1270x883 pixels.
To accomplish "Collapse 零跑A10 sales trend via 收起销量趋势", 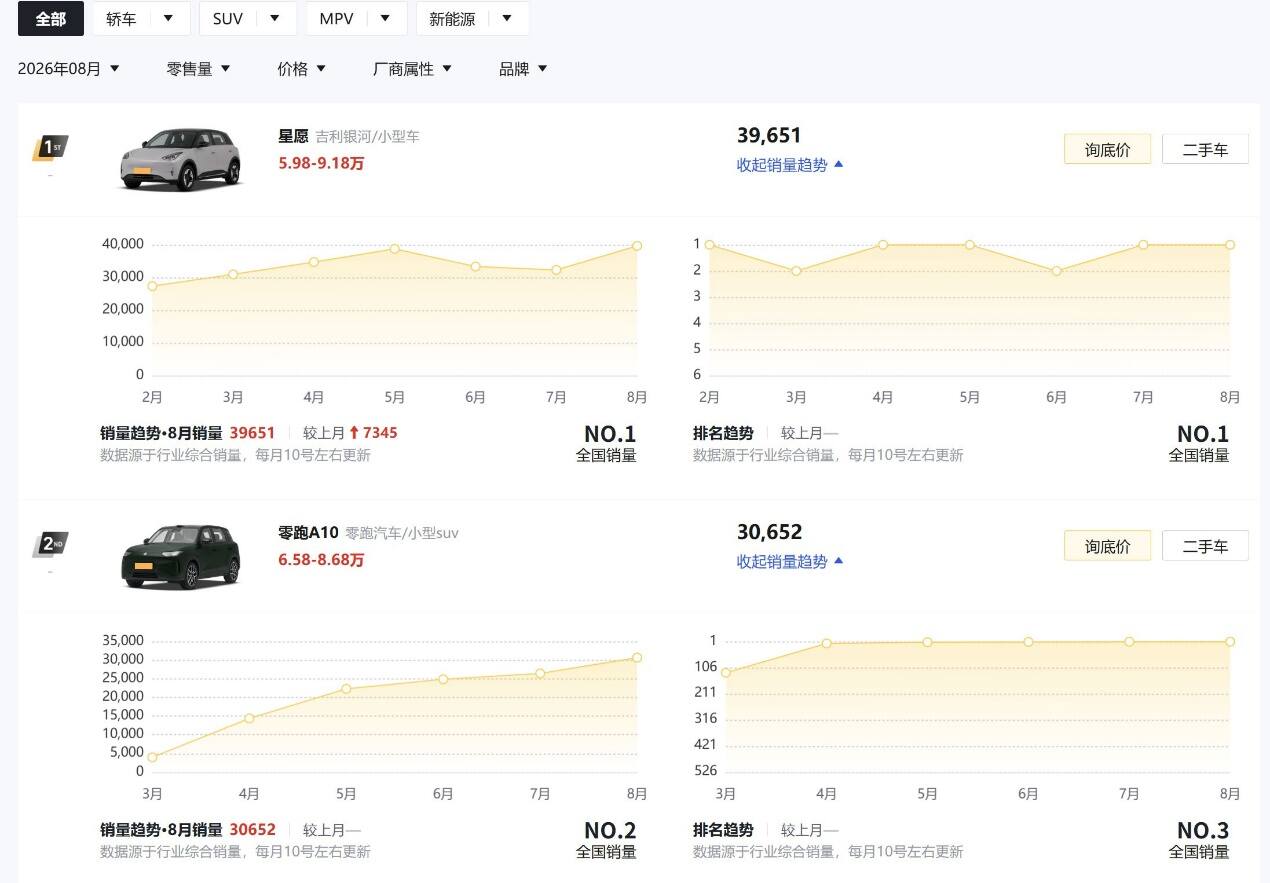I will (790, 562).
